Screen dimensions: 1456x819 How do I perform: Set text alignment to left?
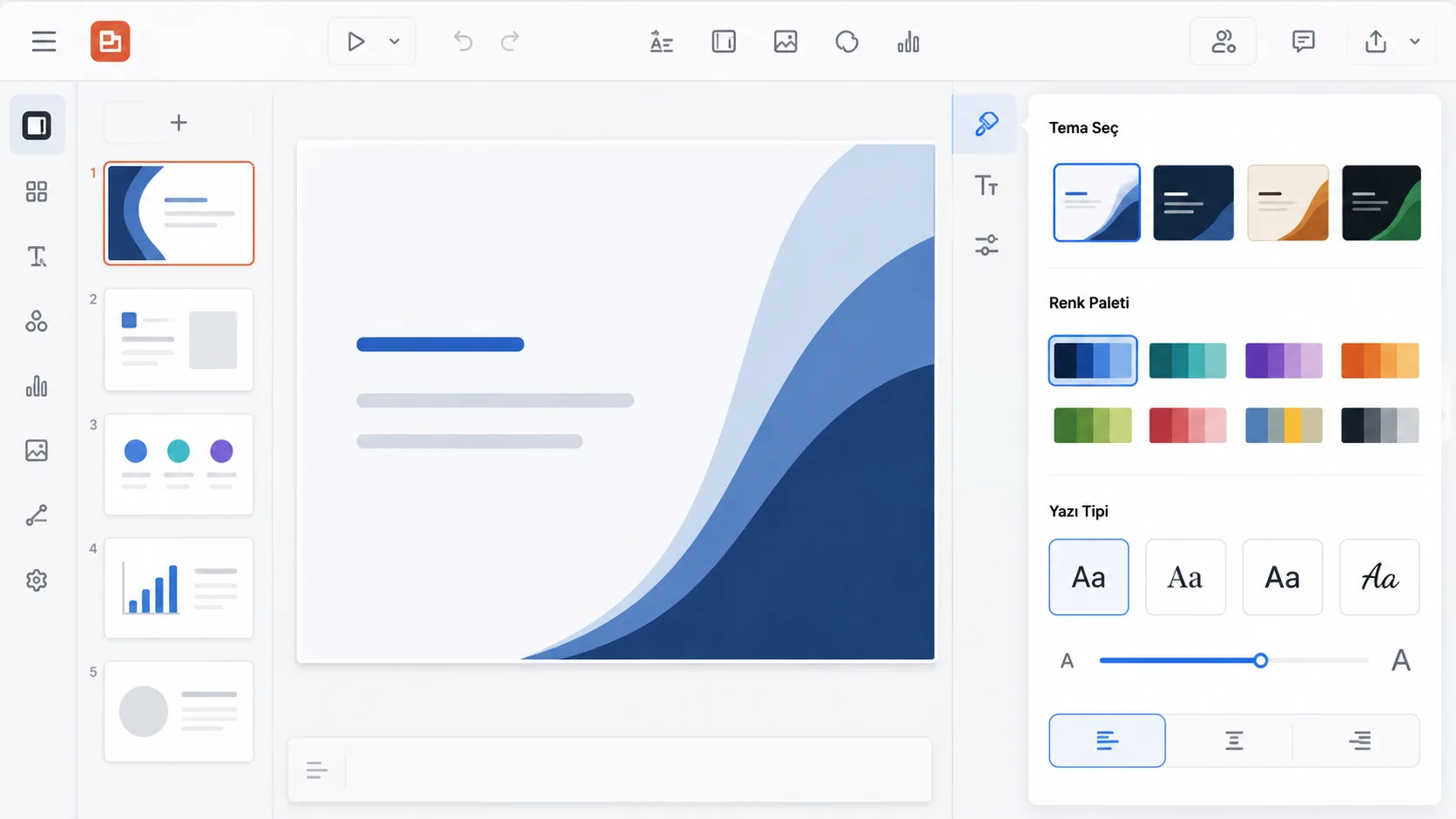(x=1107, y=741)
